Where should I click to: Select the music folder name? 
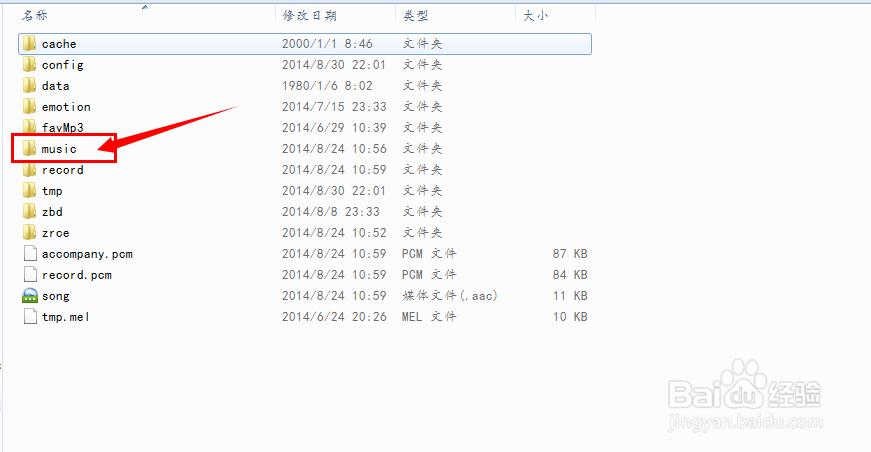[59, 149]
